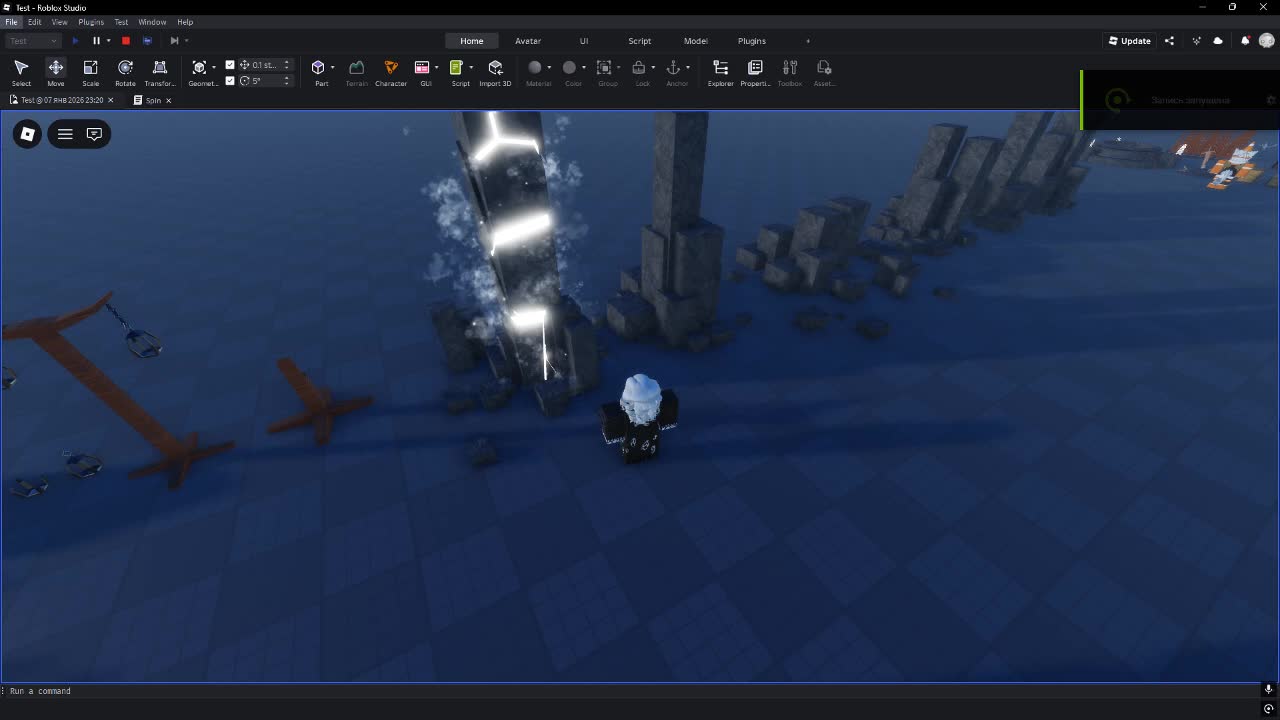Toggle client/server view button
The image size is (1280, 720).
pyautogui.click(x=147, y=41)
